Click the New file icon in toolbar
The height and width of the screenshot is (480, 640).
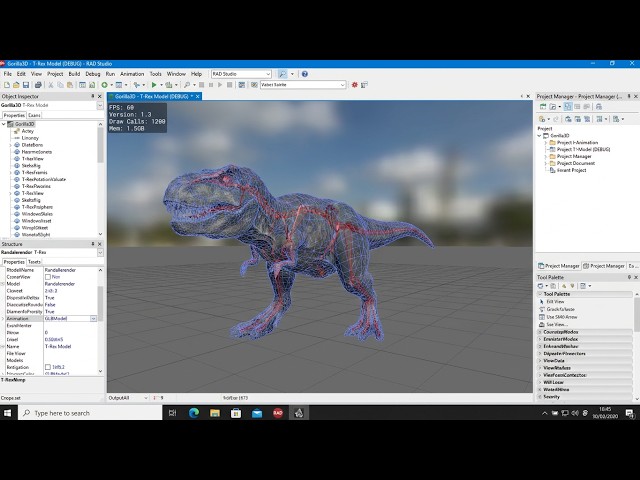(x=7, y=85)
